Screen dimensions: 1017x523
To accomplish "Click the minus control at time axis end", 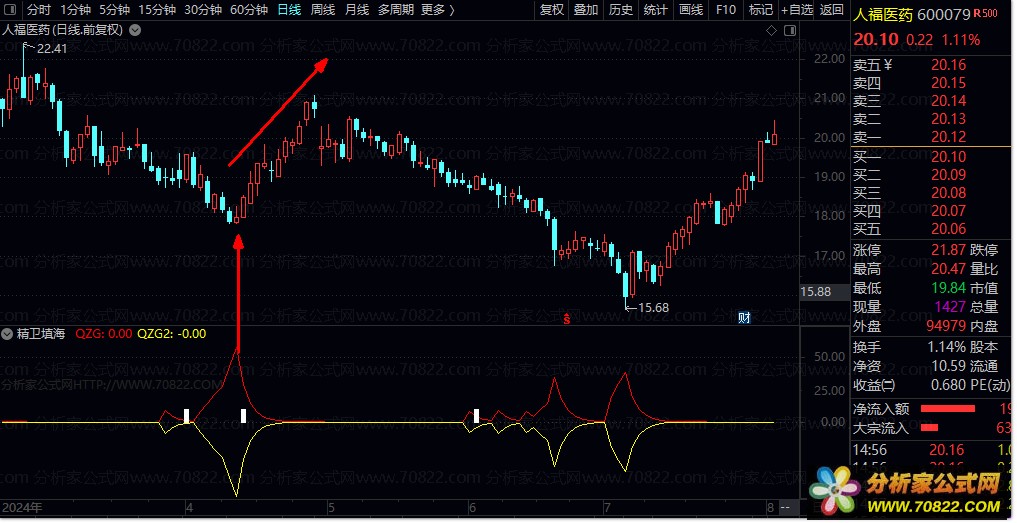I will click(785, 508).
